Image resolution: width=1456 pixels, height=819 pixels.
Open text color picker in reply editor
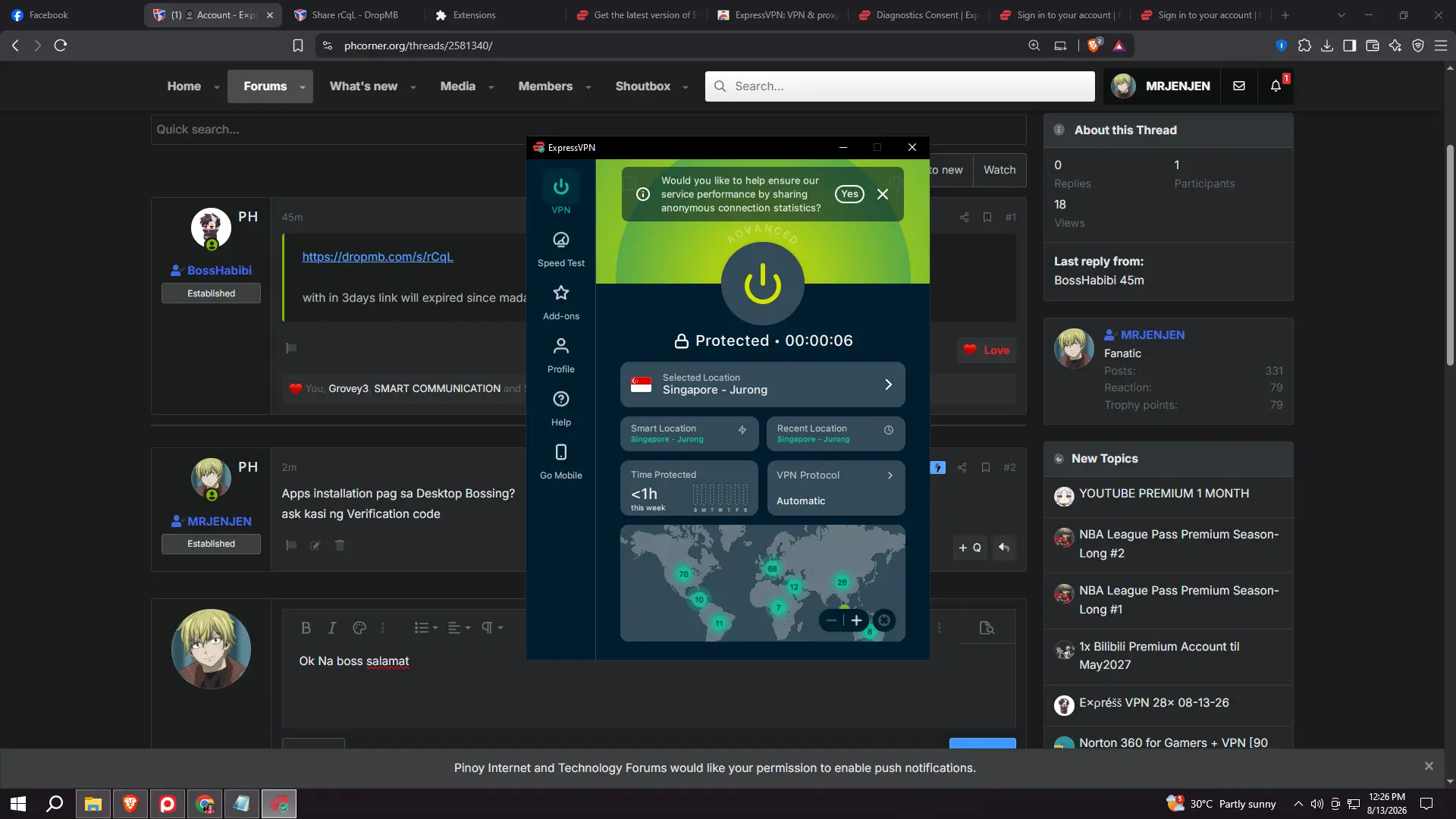tap(359, 628)
